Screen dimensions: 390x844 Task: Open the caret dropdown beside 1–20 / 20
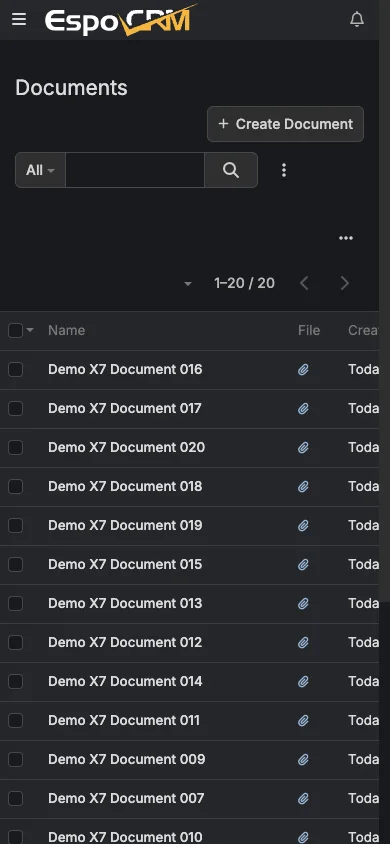[x=188, y=284]
